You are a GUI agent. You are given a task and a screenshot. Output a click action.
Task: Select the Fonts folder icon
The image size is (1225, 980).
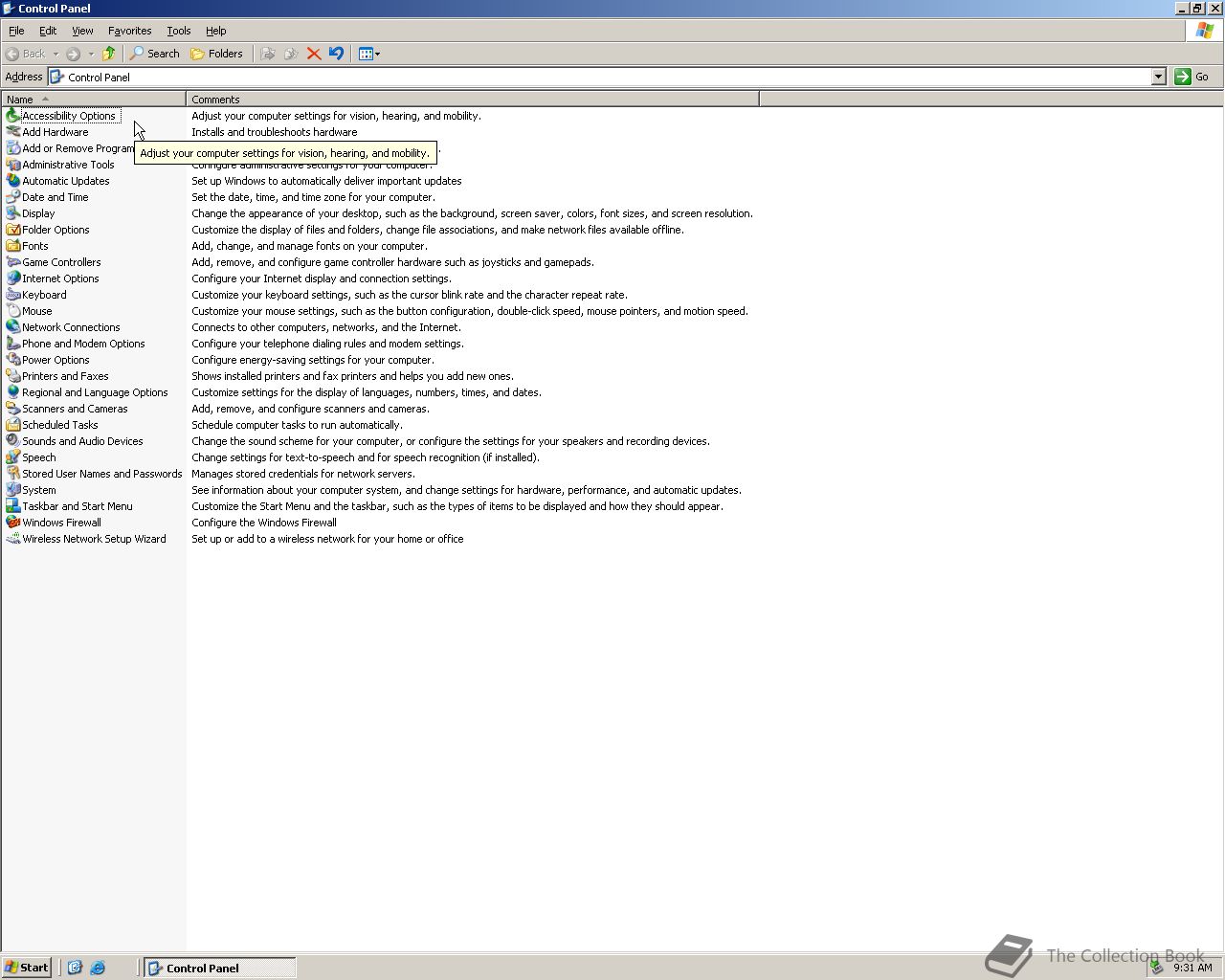13,246
